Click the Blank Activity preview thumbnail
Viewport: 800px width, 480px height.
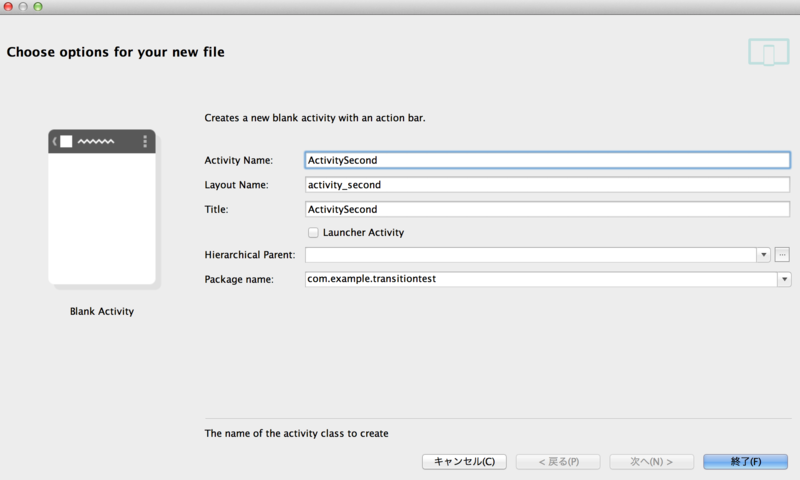102,207
